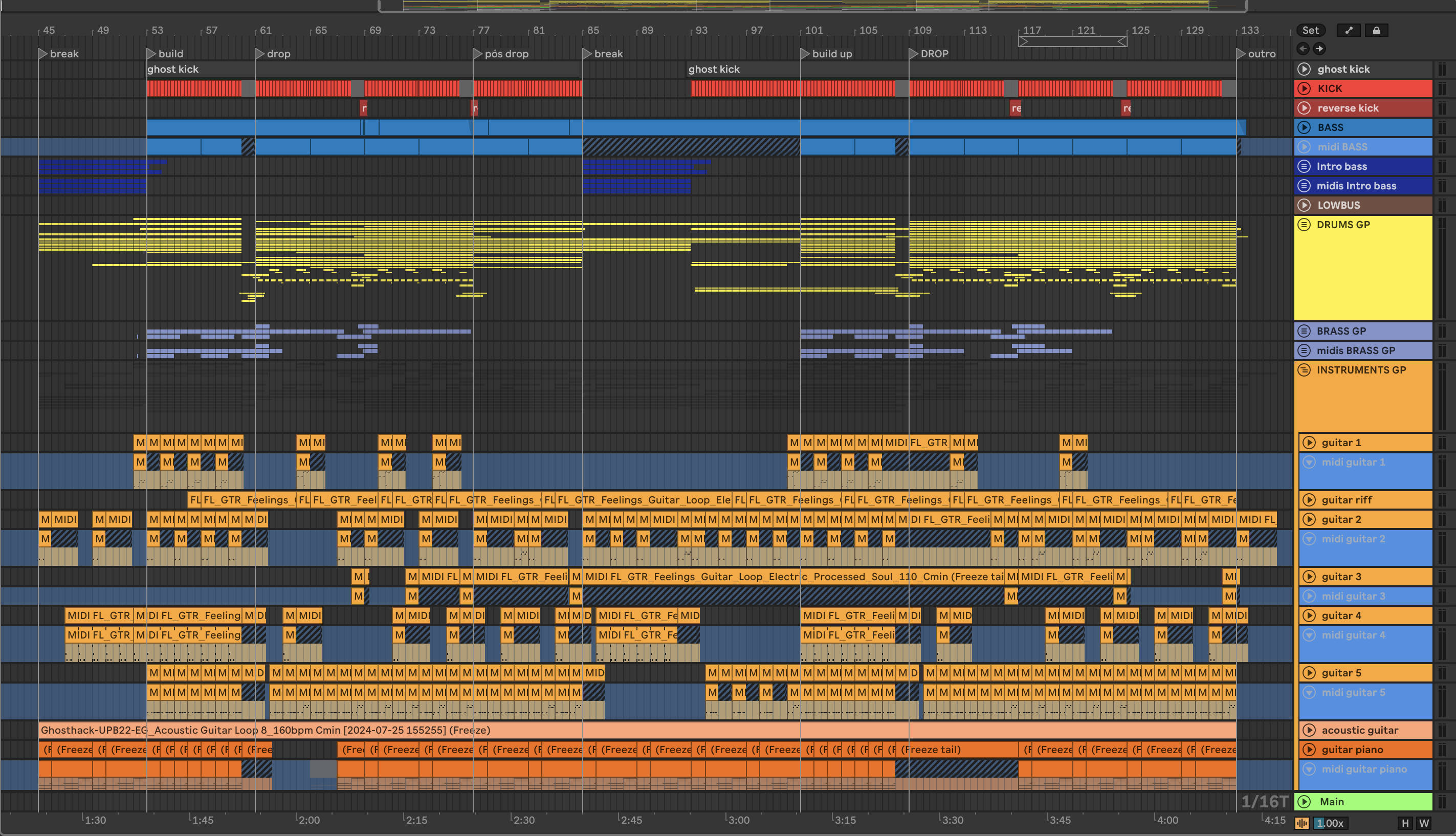The image size is (1456, 836).
Task: Click the 1.00x zoom value slider
Action: [x=1330, y=823]
